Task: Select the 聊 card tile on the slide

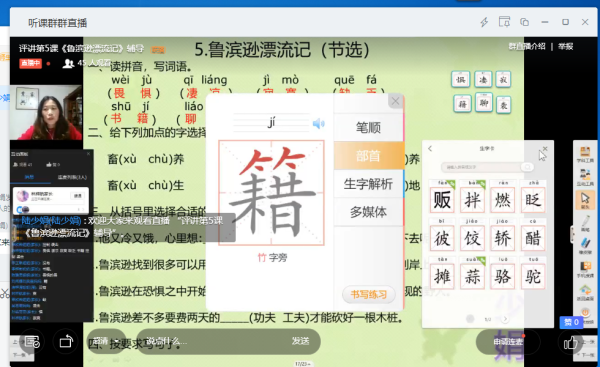Action: (483, 103)
